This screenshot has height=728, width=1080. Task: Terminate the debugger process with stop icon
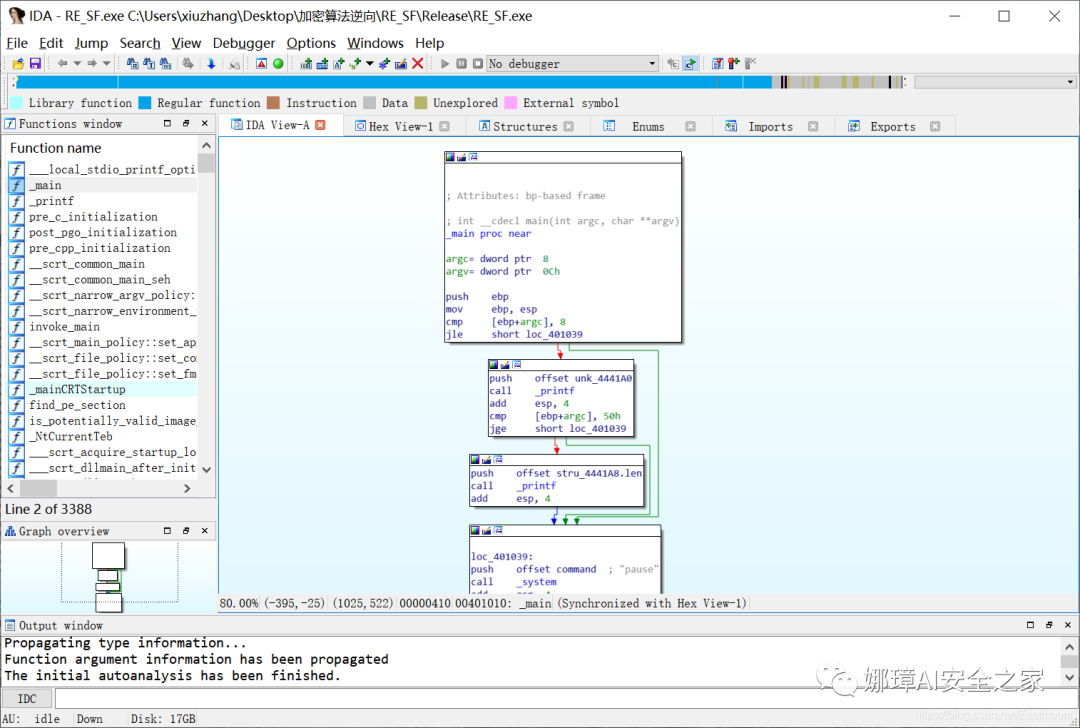(x=477, y=63)
